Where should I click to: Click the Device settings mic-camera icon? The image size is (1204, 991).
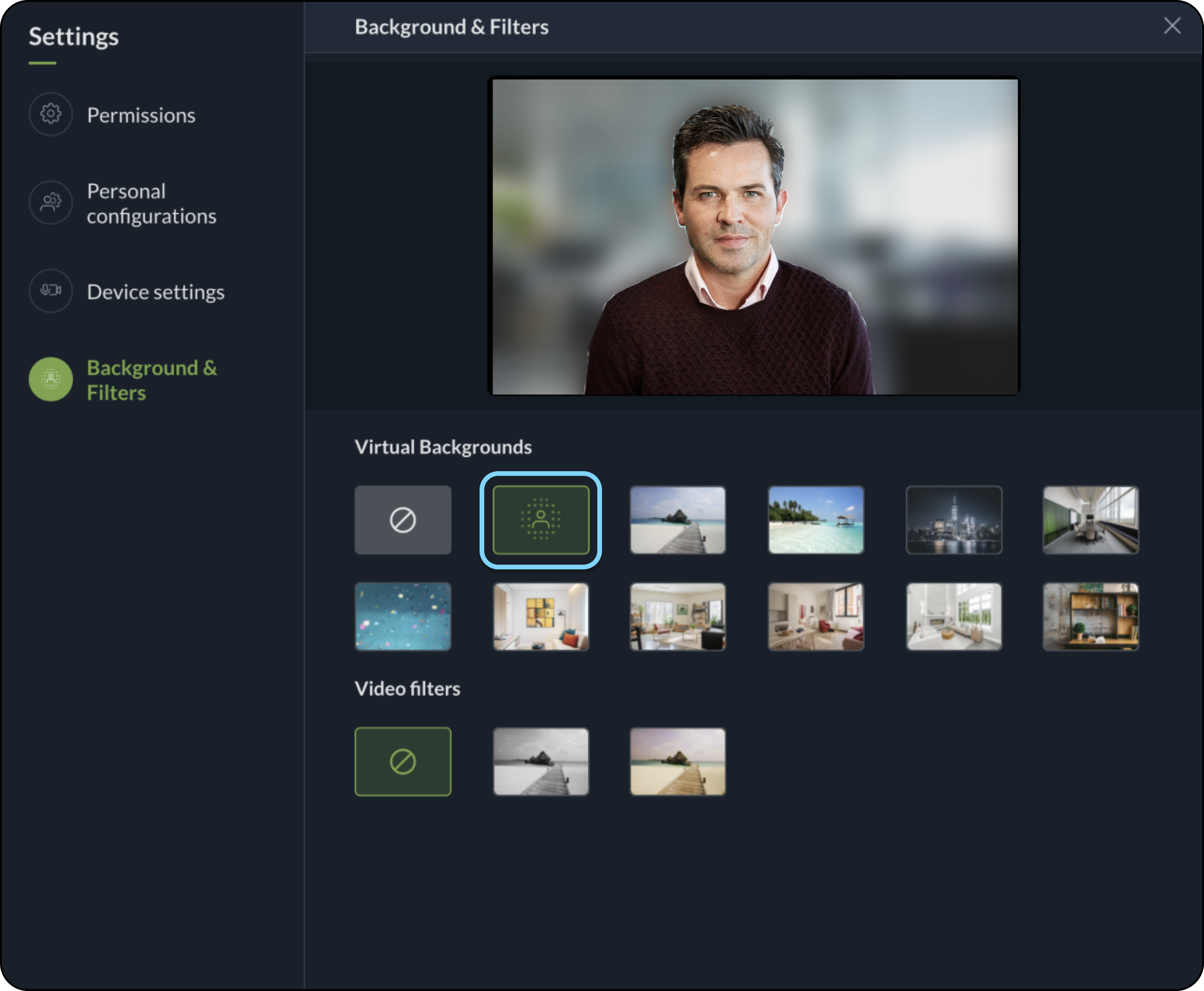pyautogui.click(x=51, y=291)
